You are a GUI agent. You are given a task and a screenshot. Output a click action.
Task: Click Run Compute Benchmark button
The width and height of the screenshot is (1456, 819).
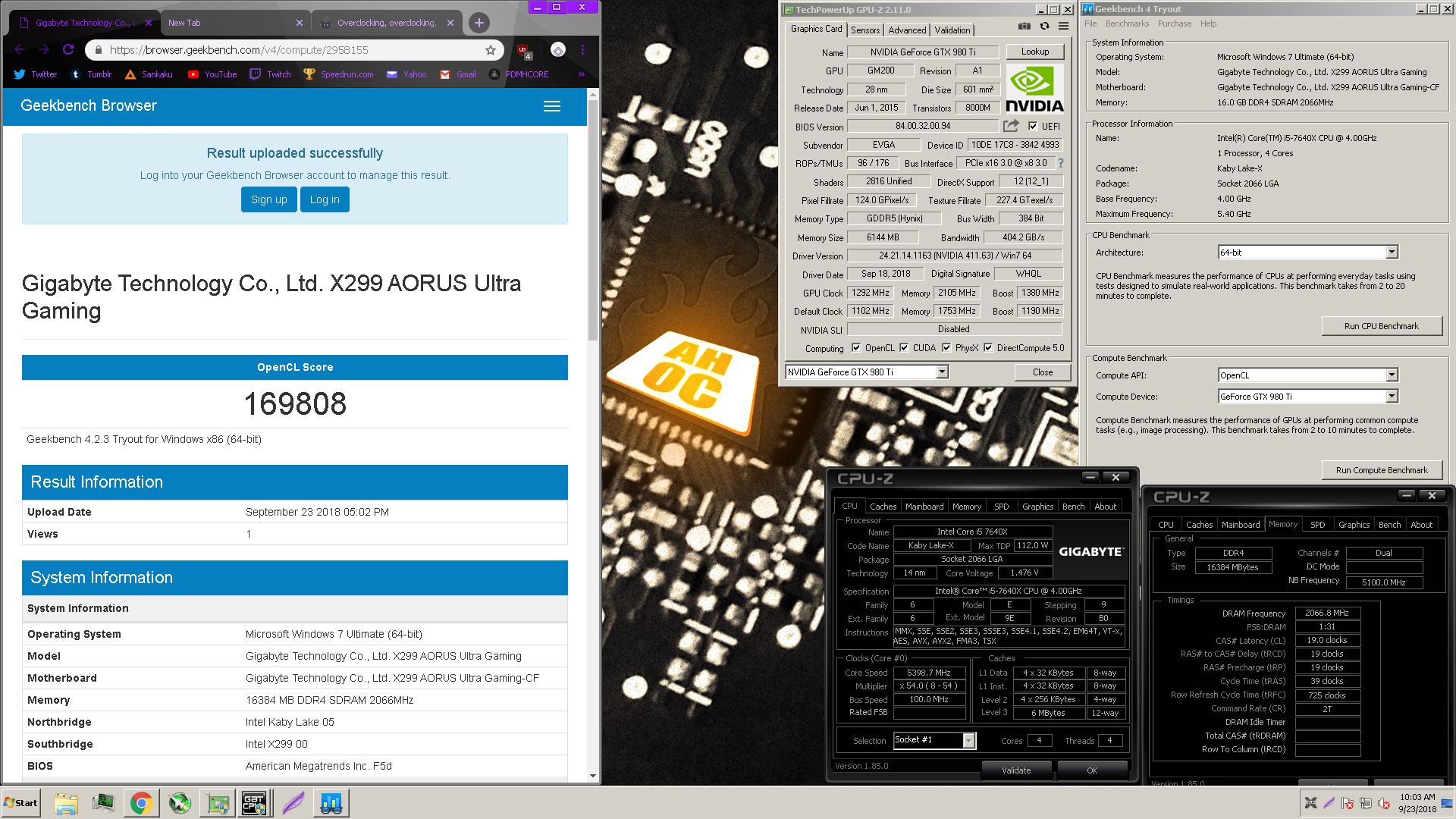(x=1382, y=470)
